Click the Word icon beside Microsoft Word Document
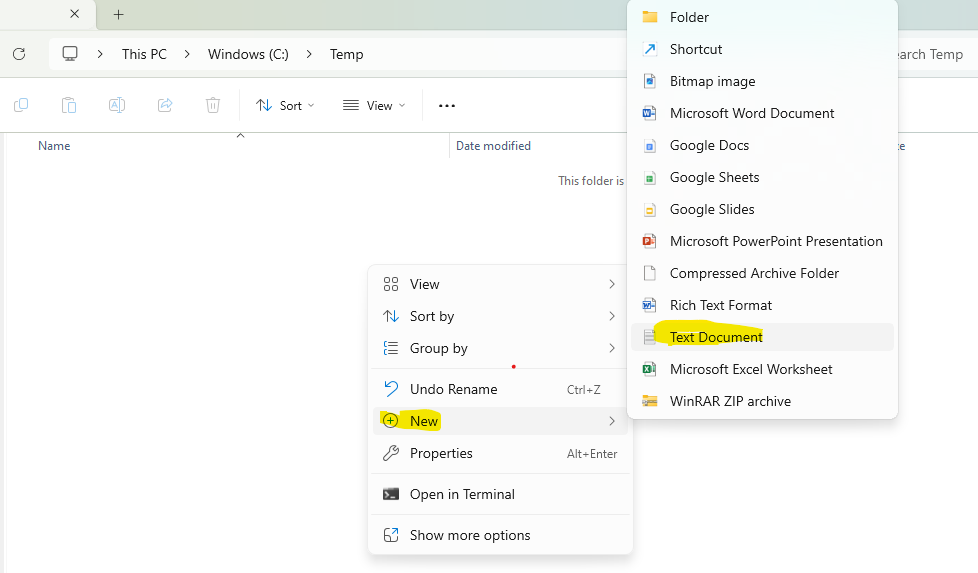978x573 pixels. click(649, 113)
